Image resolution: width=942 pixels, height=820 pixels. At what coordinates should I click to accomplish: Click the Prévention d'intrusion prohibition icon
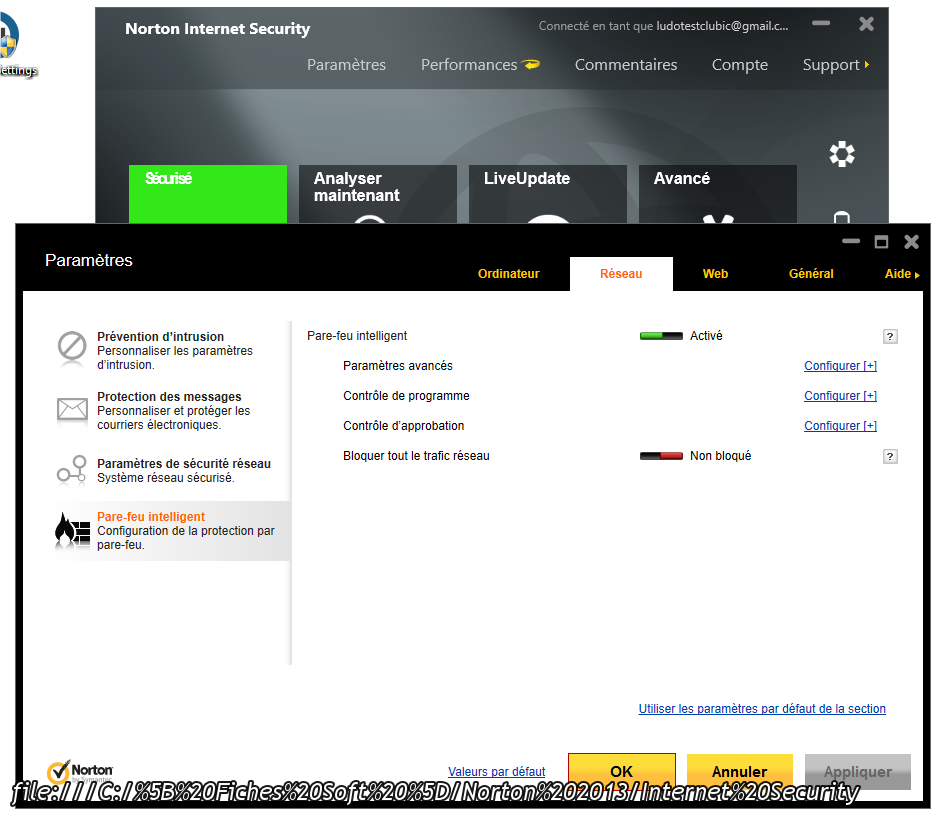[x=72, y=347]
